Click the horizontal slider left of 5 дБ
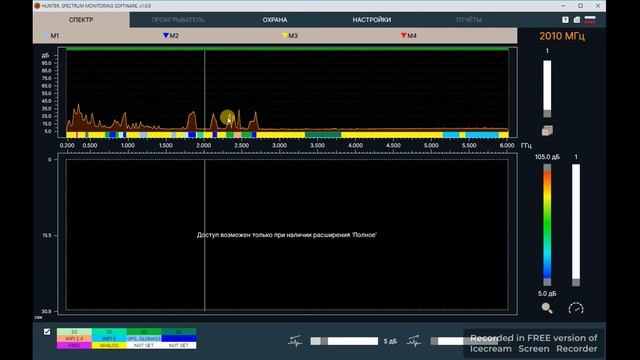The image size is (640, 360). click(x=344, y=341)
